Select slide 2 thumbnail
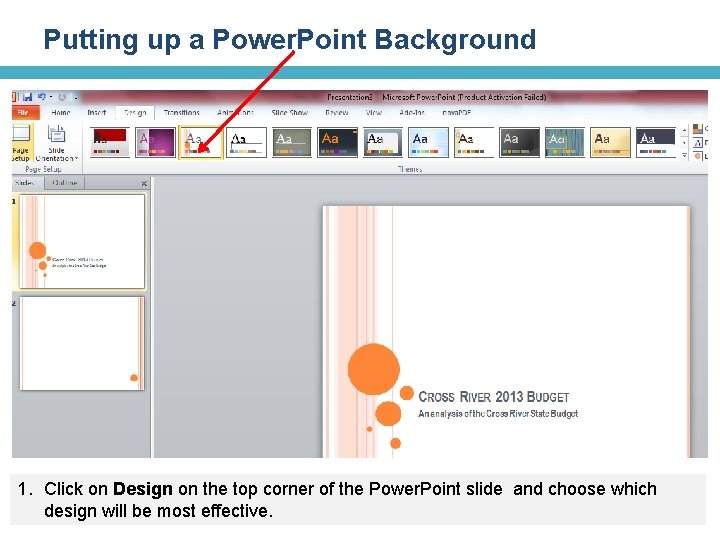This screenshot has height=540, width=720. coord(83,343)
